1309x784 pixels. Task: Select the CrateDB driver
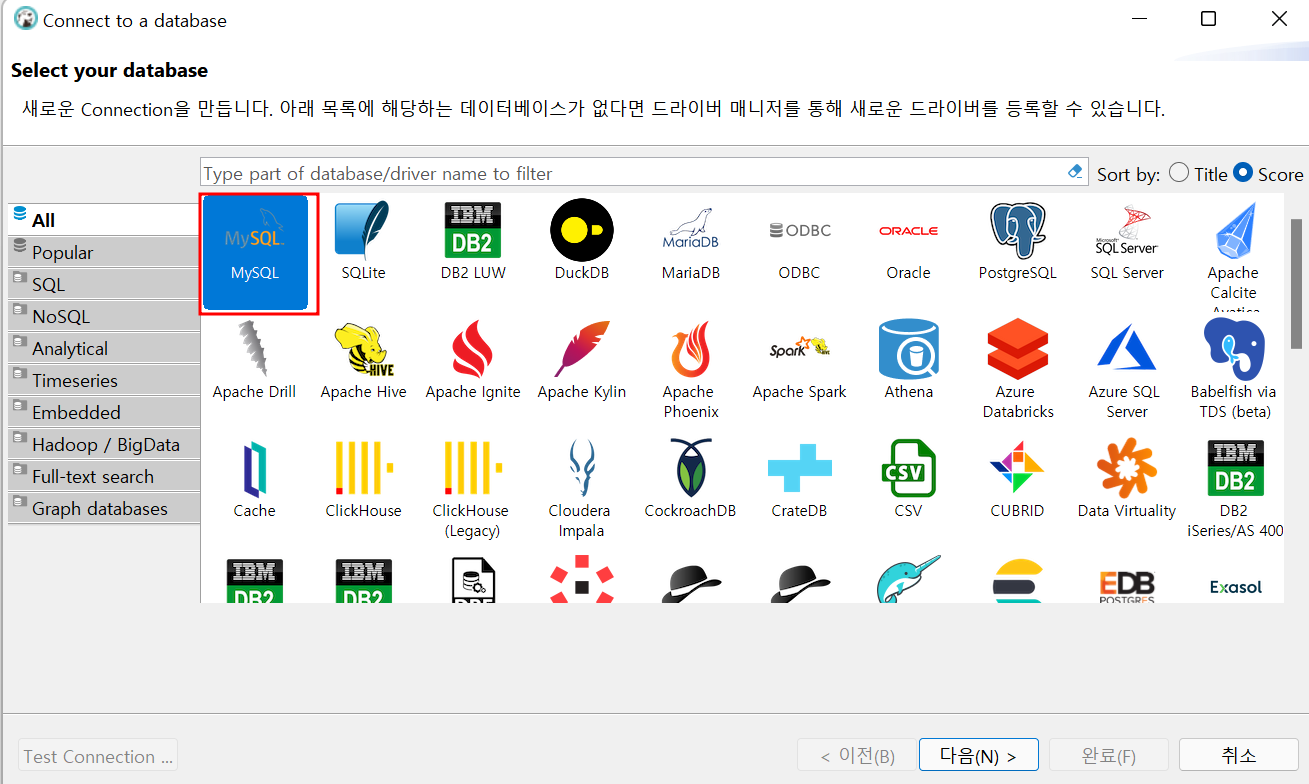799,479
